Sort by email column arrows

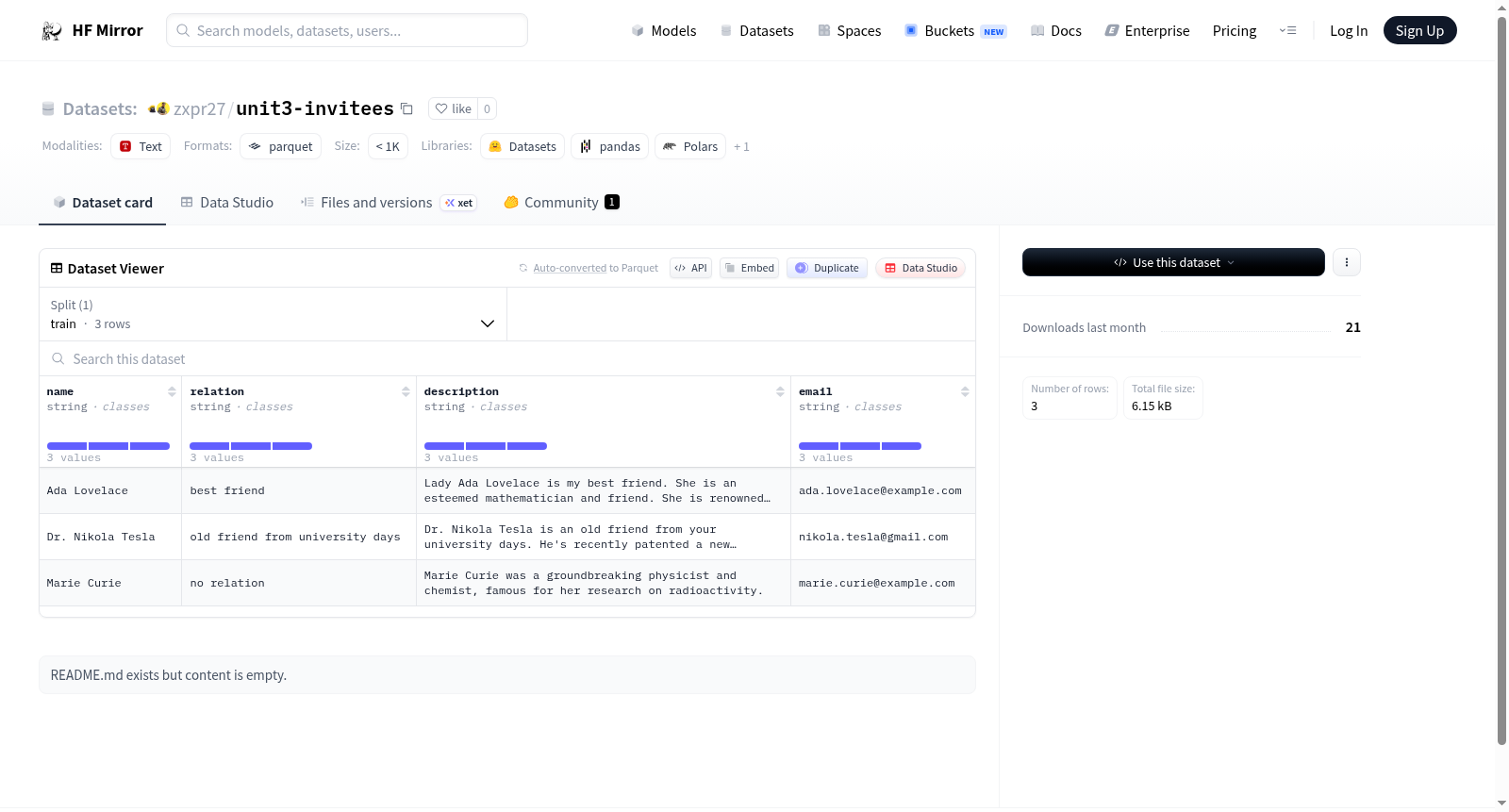click(x=965, y=391)
